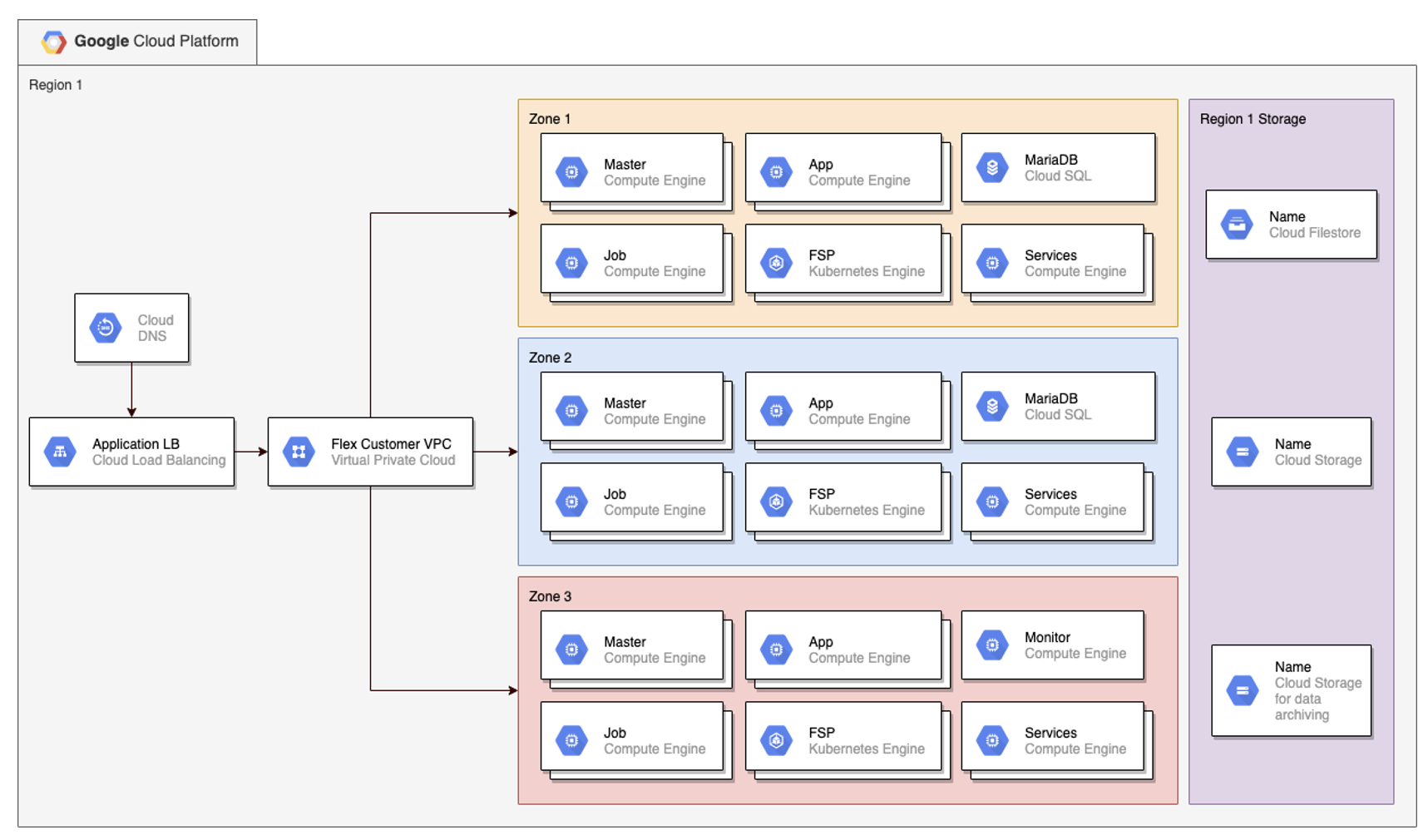Select the Application LB load balancing icon
Screen dimensions: 1428x840
60,452
